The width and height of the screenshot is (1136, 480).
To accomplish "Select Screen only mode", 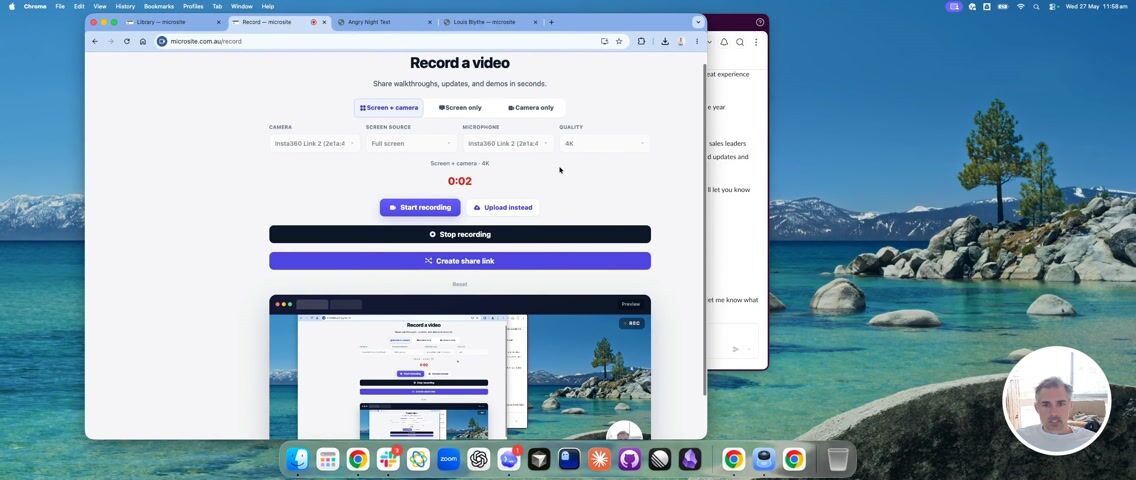I will pos(460,108).
